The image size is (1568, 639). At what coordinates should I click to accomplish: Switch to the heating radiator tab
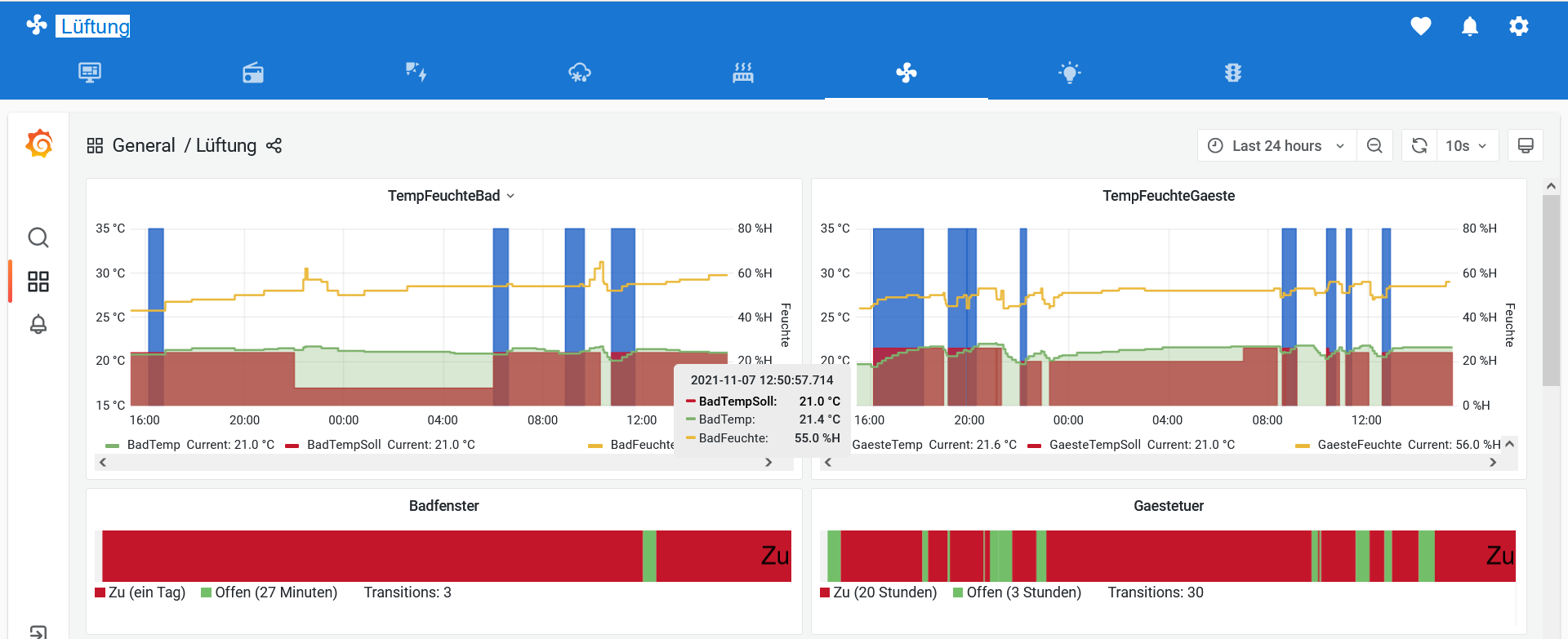743,73
